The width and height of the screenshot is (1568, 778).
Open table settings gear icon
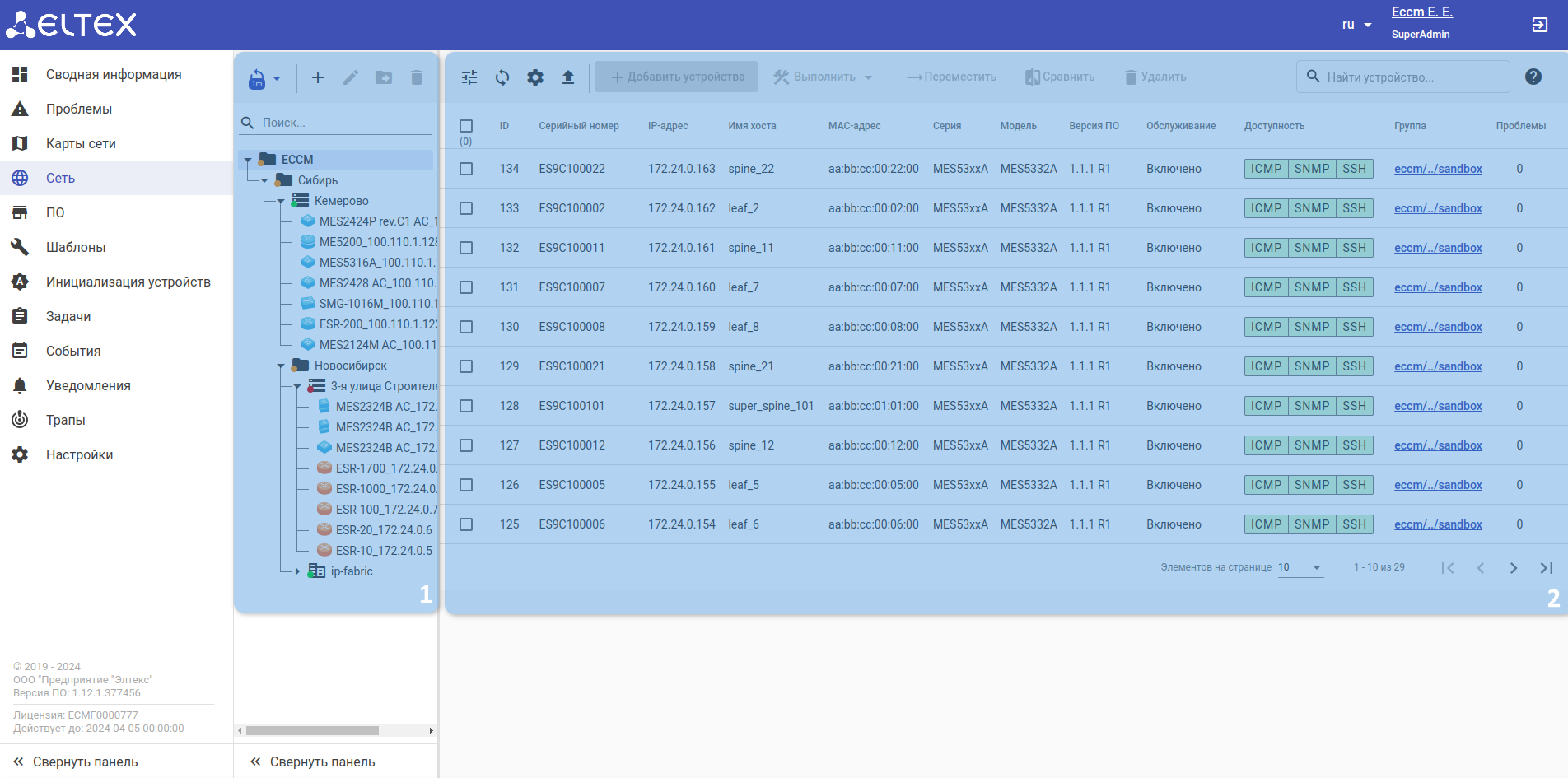(x=535, y=77)
